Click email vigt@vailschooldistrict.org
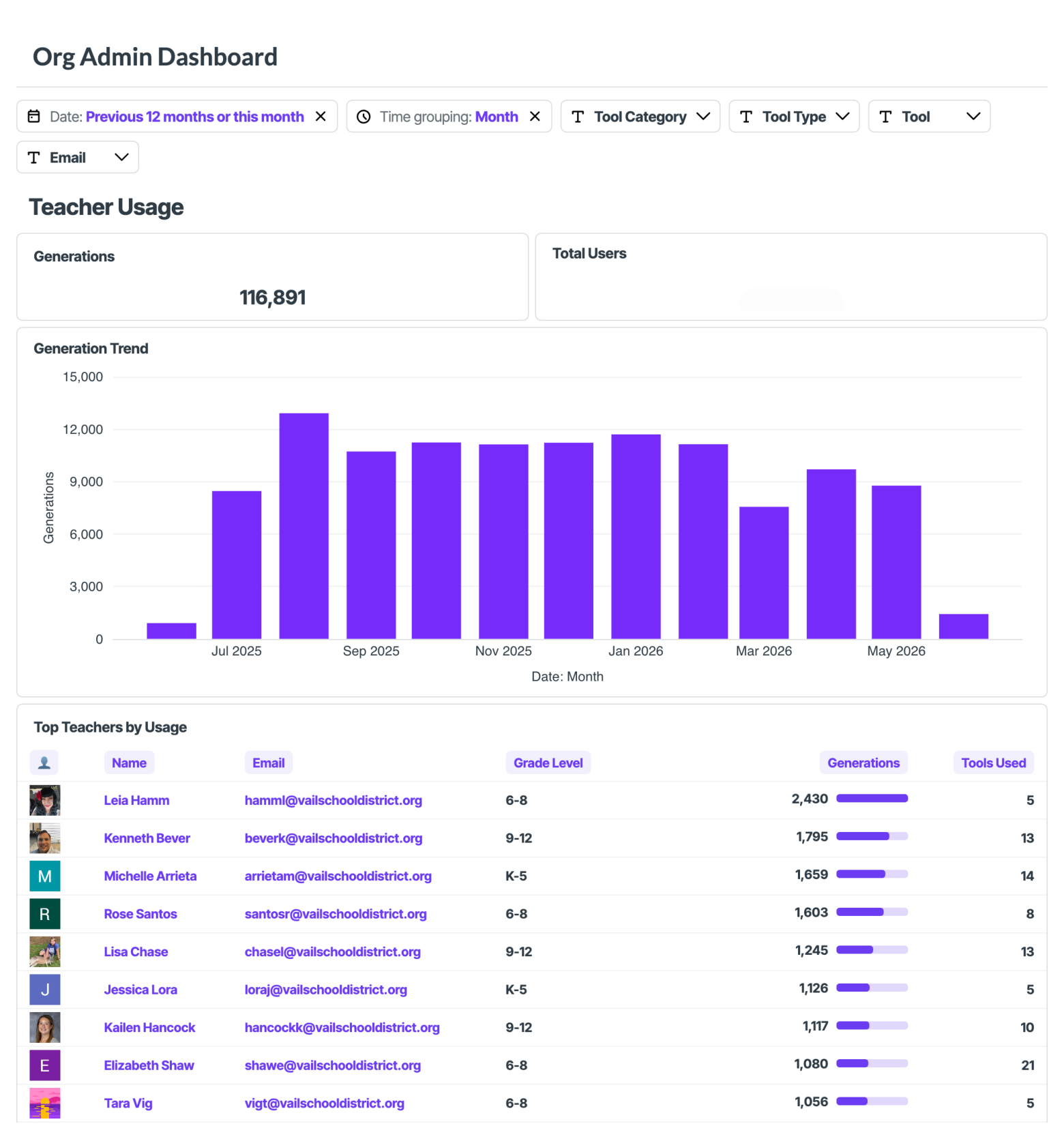Viewport: 1064px width, 1139px height. (325, 1103)
